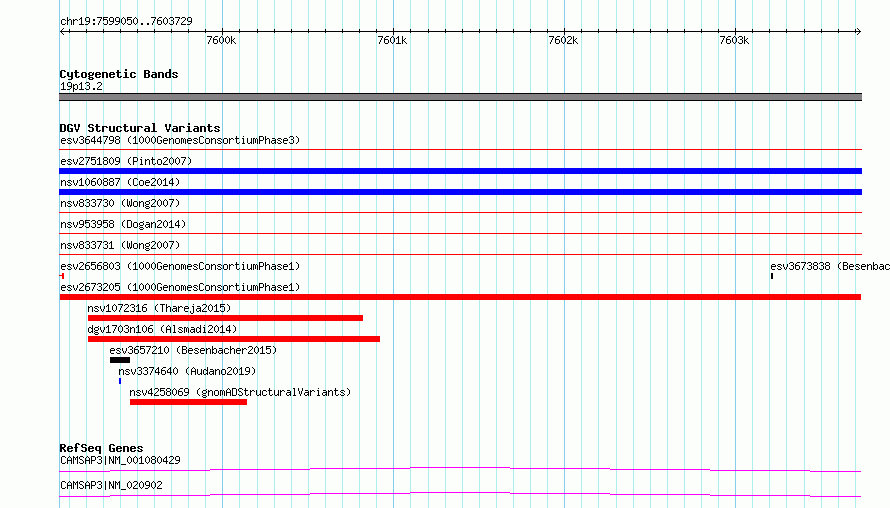
Task: Open the RefSeq Genes track heading
Action: click(101, 448)
